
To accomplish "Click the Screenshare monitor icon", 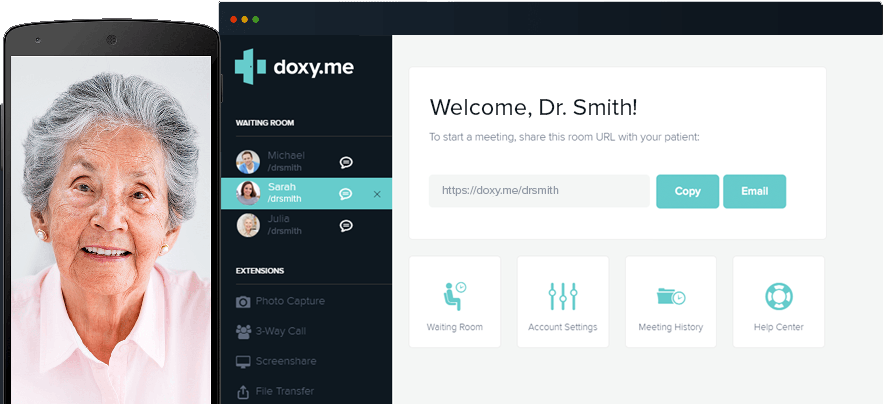I will point(243,362).
